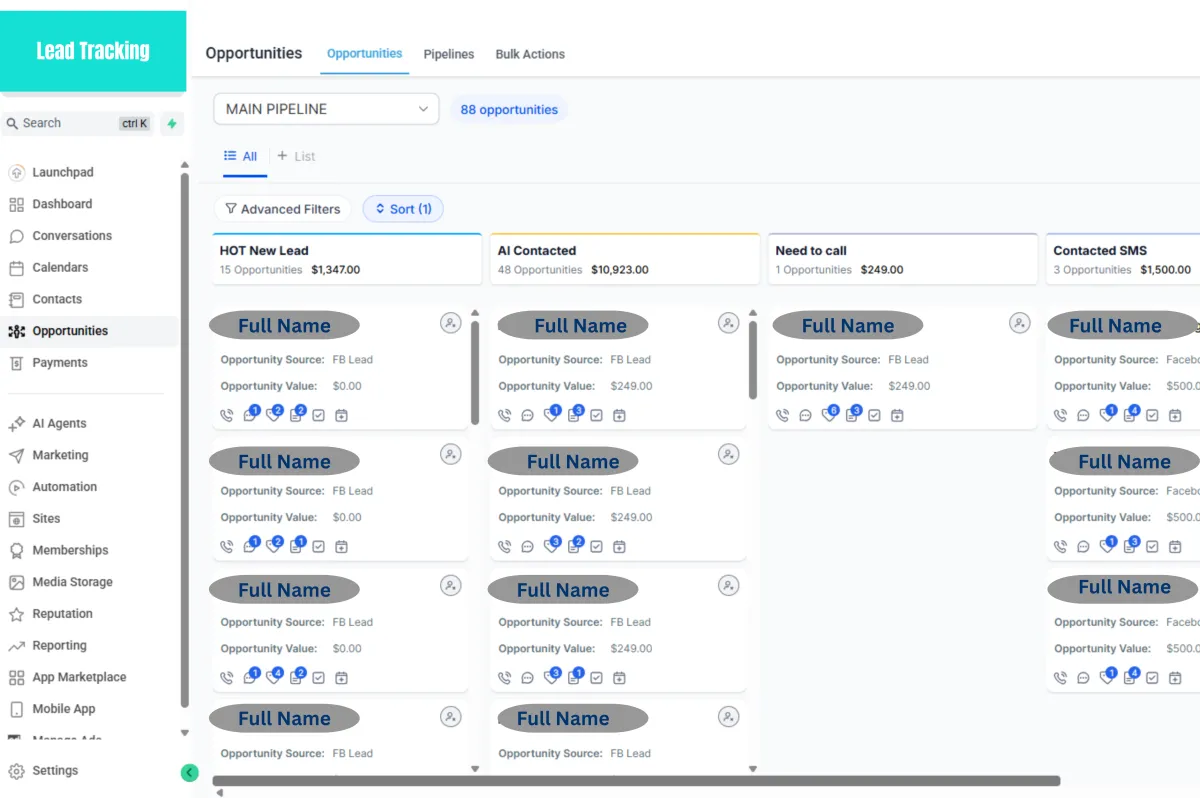Click the Calendars icon in sidebar
Viewport: 1200px width, 798px height.
pos(16,268)
